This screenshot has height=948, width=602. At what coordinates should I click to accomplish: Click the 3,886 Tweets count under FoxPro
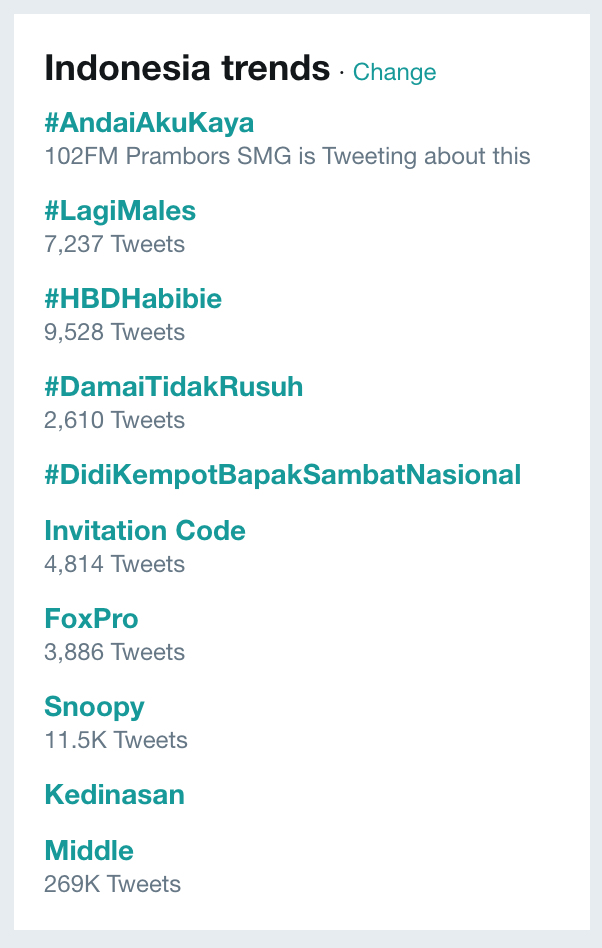coord(114,652)
